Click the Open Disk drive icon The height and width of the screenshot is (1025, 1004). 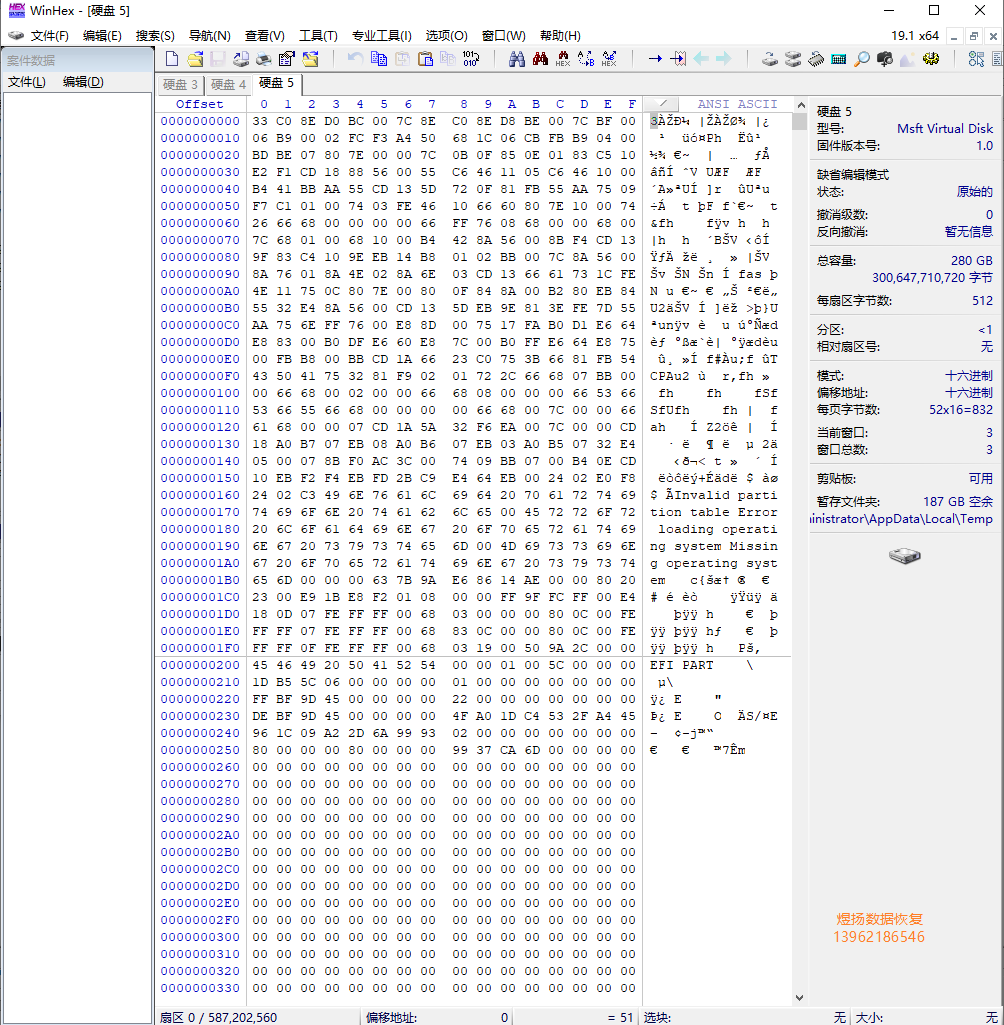coord(769,59)
